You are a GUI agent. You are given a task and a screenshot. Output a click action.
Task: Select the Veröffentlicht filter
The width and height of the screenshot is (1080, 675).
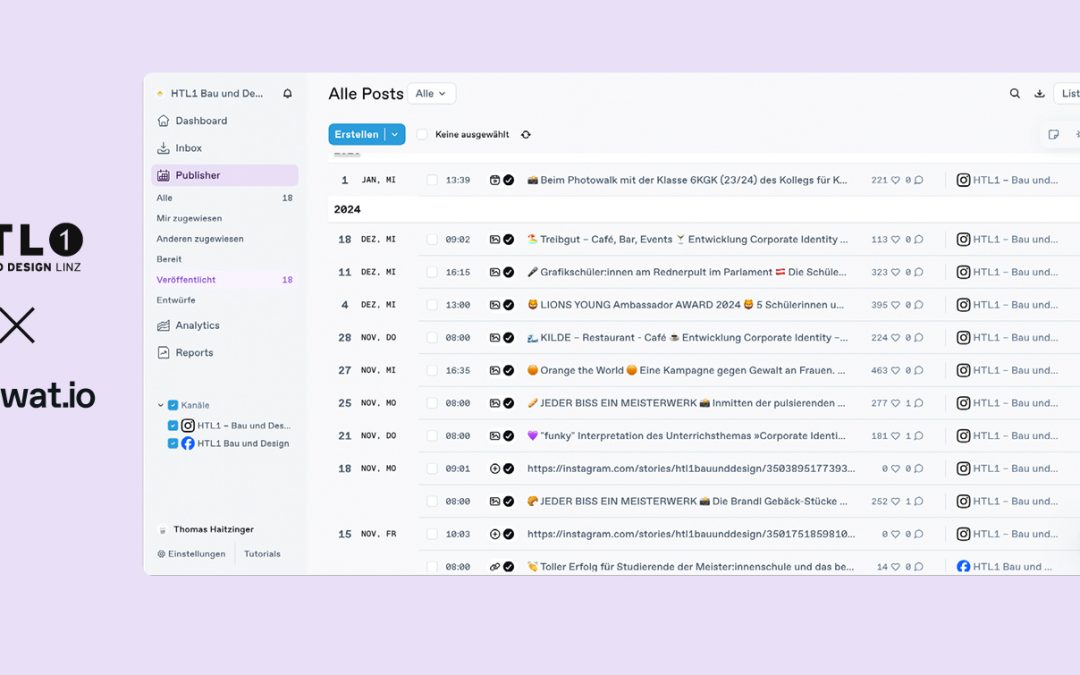tap(225, 280)
